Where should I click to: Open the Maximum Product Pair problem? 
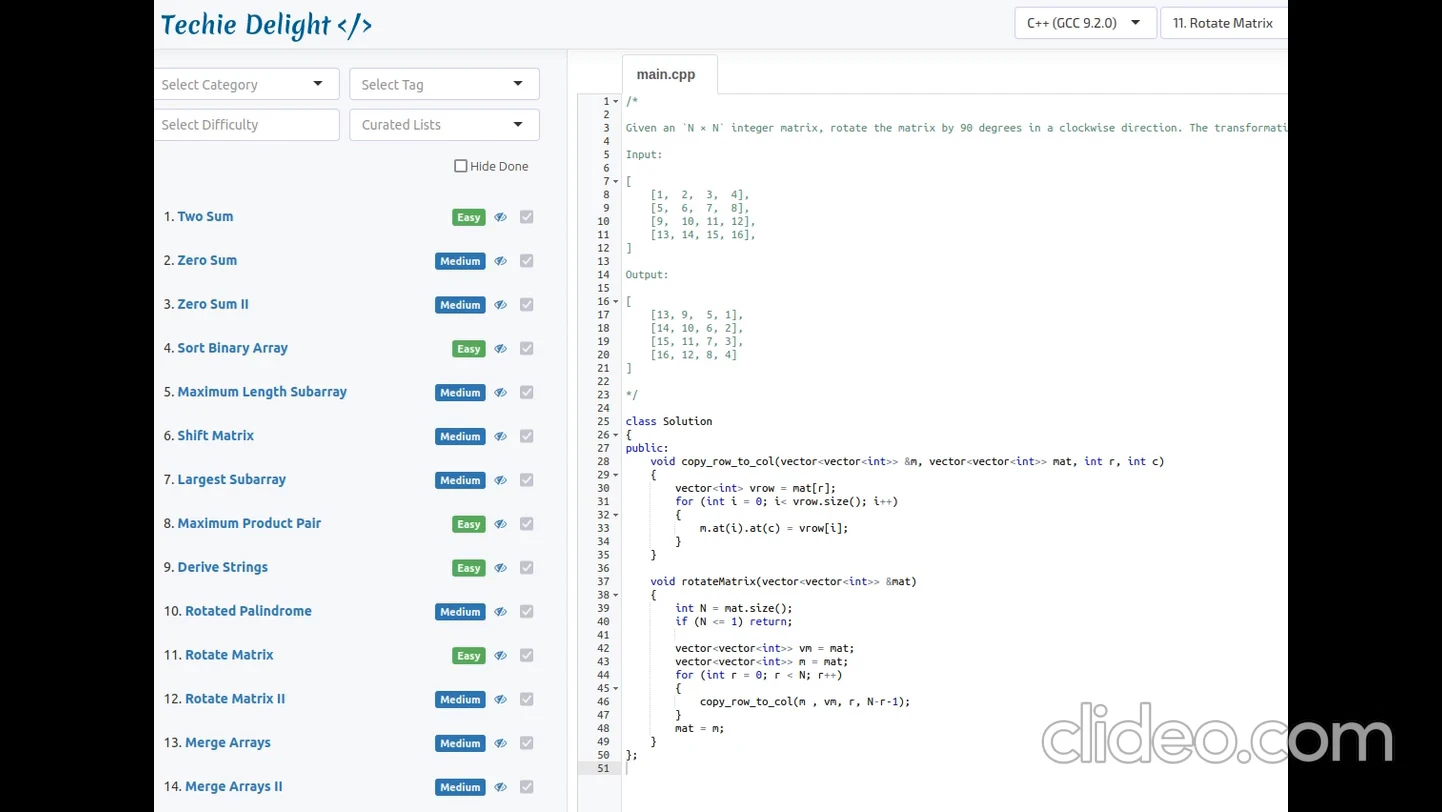point(249,523)
